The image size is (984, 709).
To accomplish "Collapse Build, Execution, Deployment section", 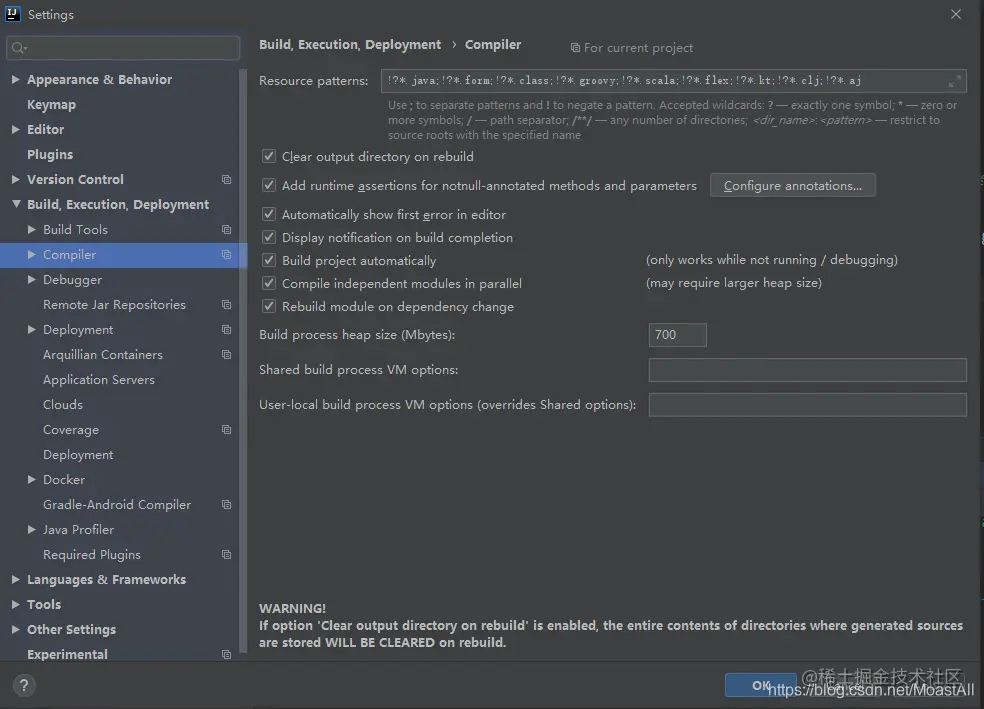I will tap(16, 204).
